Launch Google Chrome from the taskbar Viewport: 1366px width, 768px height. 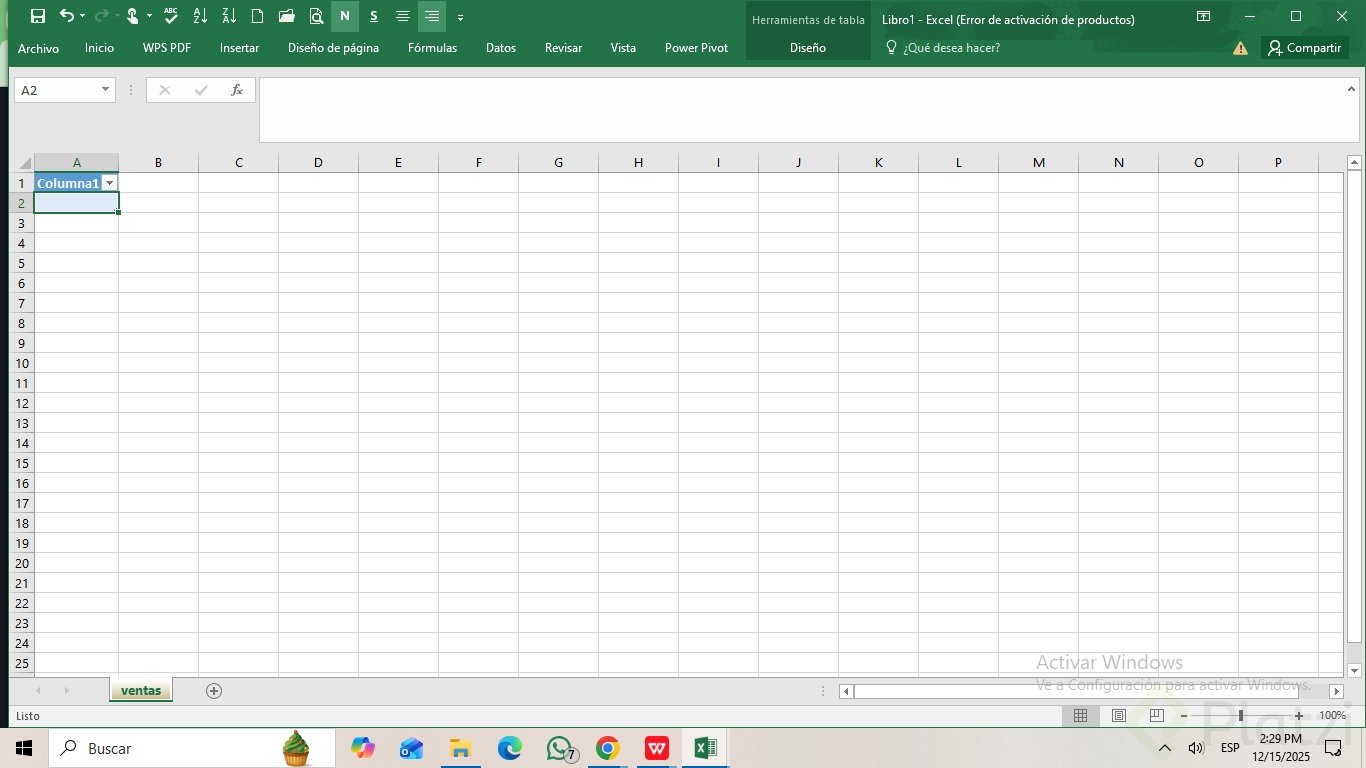tap(607, 748)
